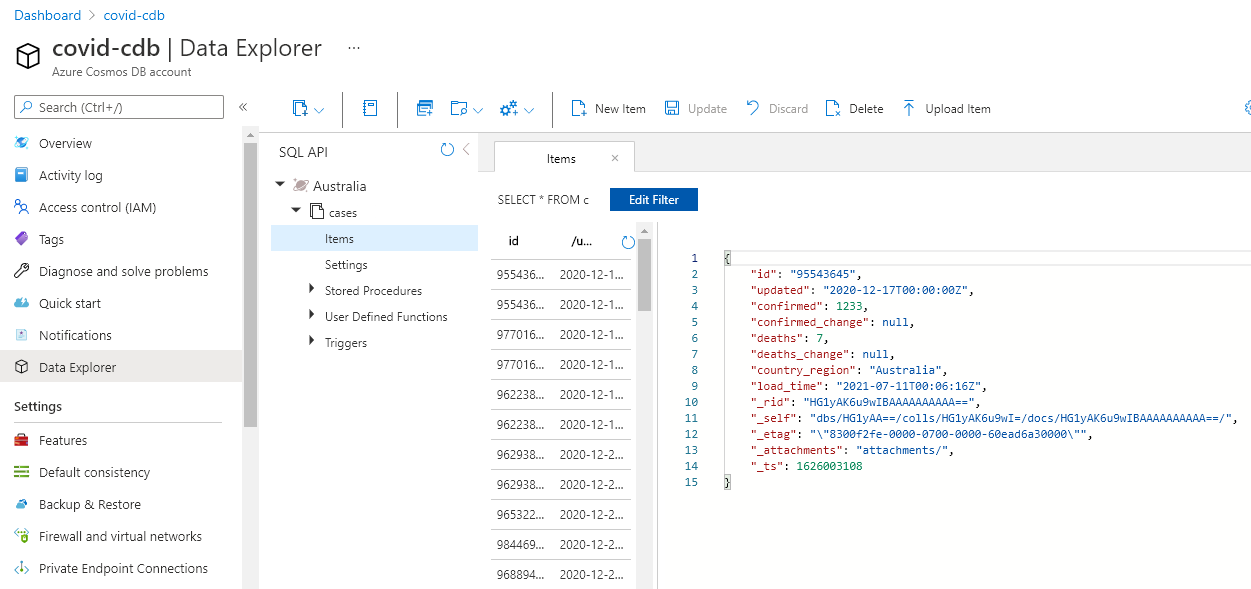Select row with id 968894...
Image resolution: width=1251 pixels, height=589 pixels.
[561, 574]
